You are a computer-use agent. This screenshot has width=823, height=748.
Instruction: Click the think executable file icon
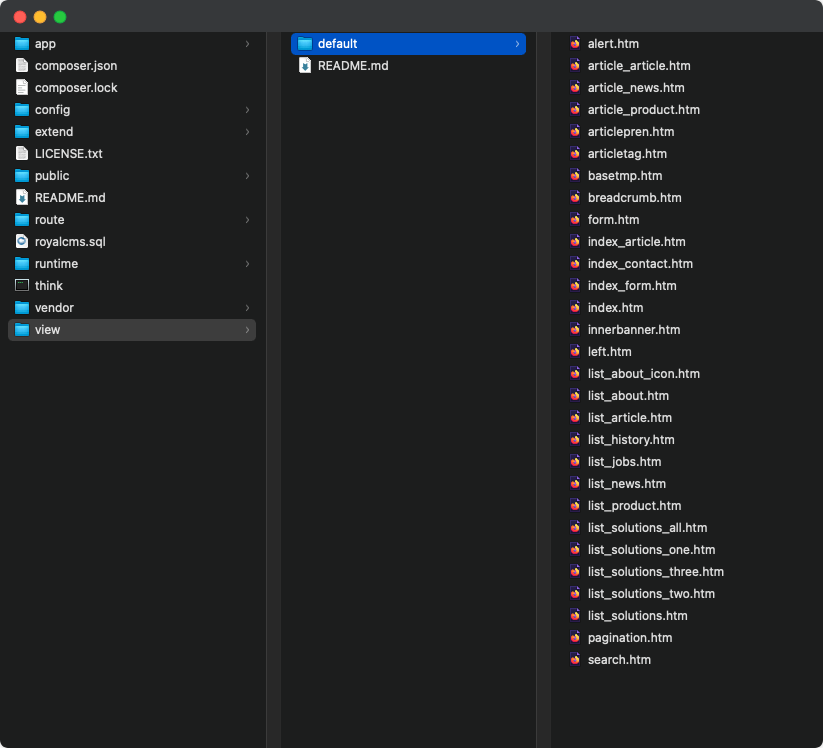pyautogui.click(x=22, y=286)
